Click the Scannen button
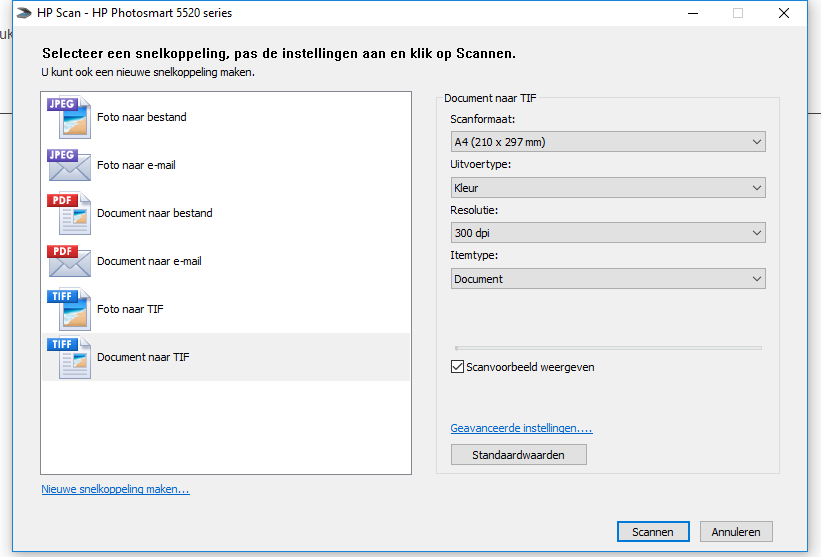This screenshot has width=821, height=557. tap(653, 532)
